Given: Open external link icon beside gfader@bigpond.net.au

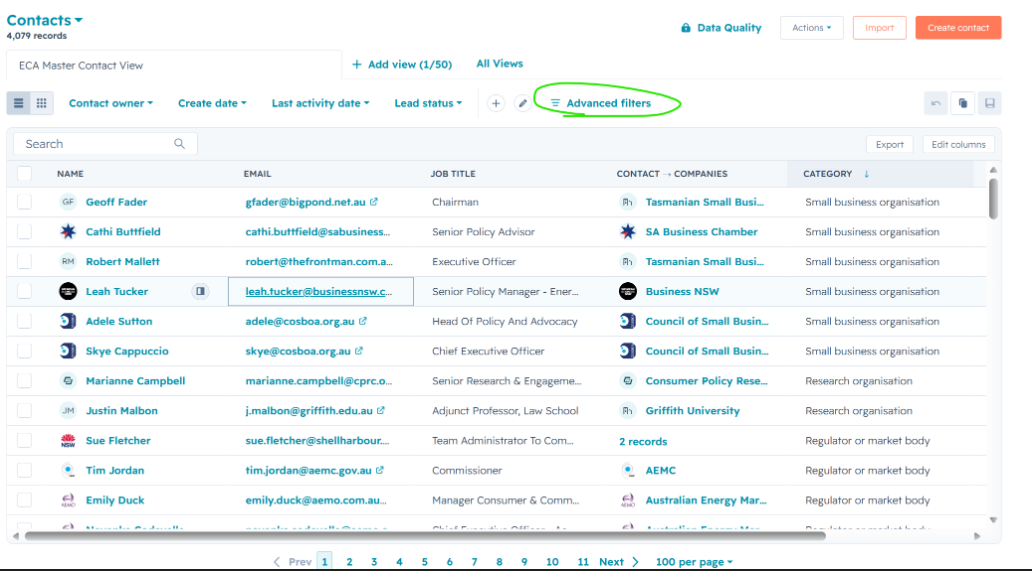Looking at the screenshot, I should pyautogui.click(x=374, y=202).
